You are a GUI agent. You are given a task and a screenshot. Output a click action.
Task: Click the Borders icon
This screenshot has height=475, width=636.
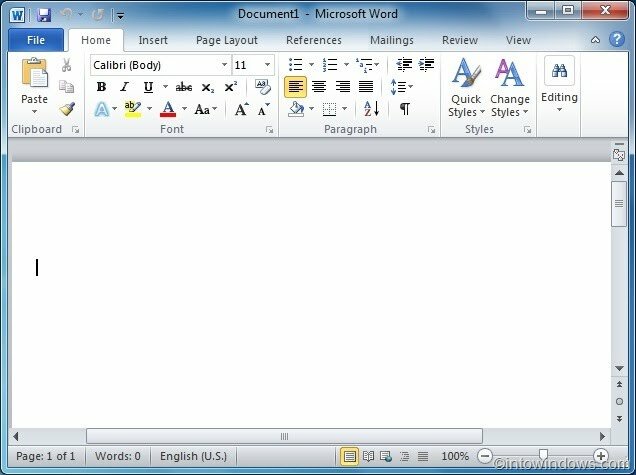[329, 109]
